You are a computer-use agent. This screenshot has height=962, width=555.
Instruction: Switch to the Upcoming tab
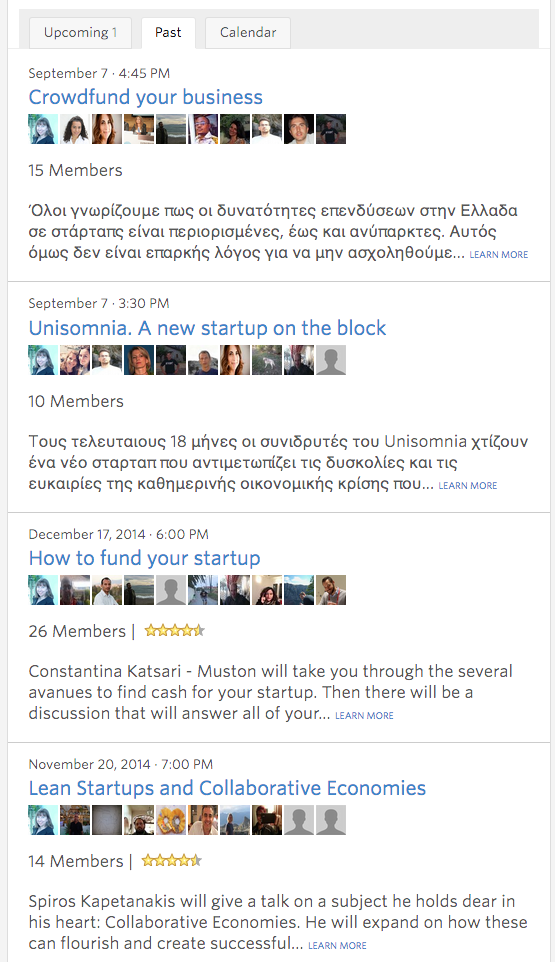pyautogui.click(x=80, y=33)
